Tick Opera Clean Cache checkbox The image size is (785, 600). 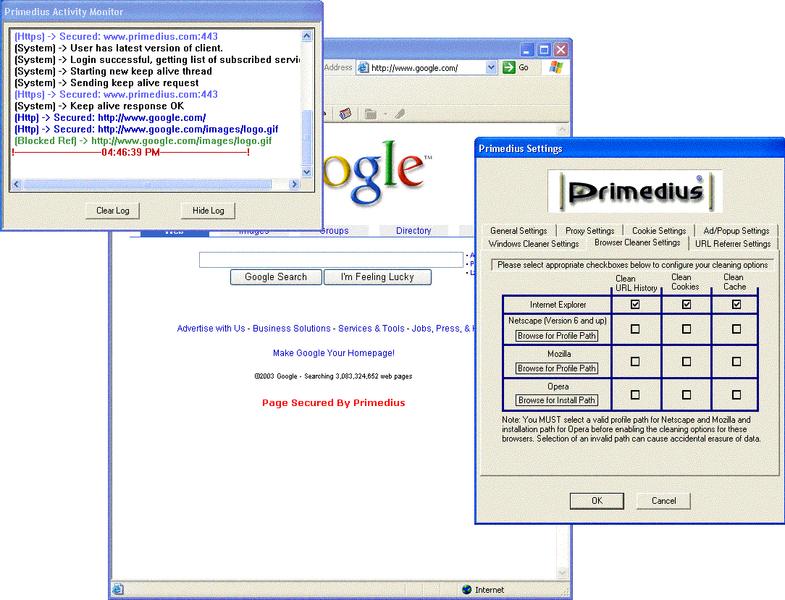coord(736,395)
